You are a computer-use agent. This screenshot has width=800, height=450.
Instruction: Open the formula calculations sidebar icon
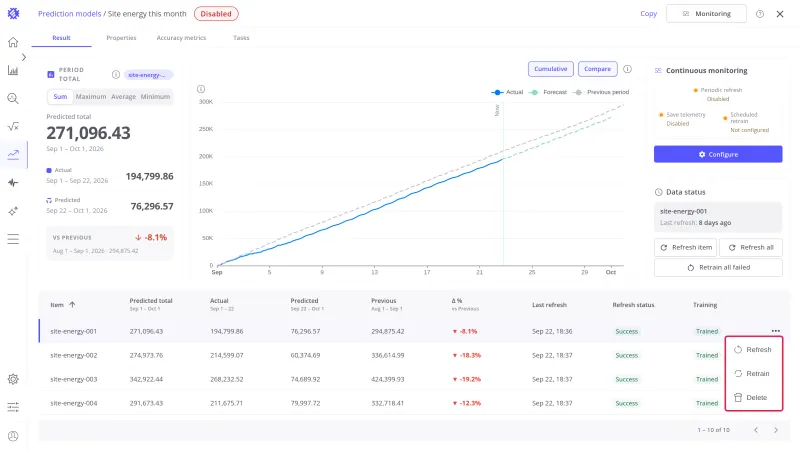tap(13, 127)
